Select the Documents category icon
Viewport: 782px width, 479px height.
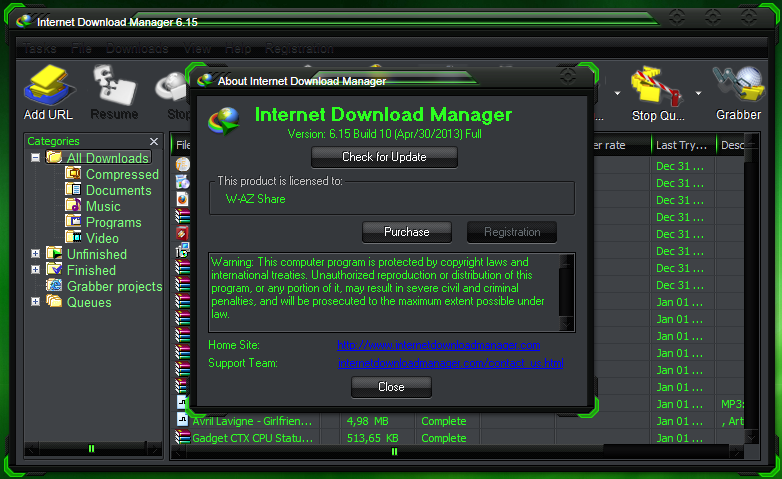[x=73, y=190]
